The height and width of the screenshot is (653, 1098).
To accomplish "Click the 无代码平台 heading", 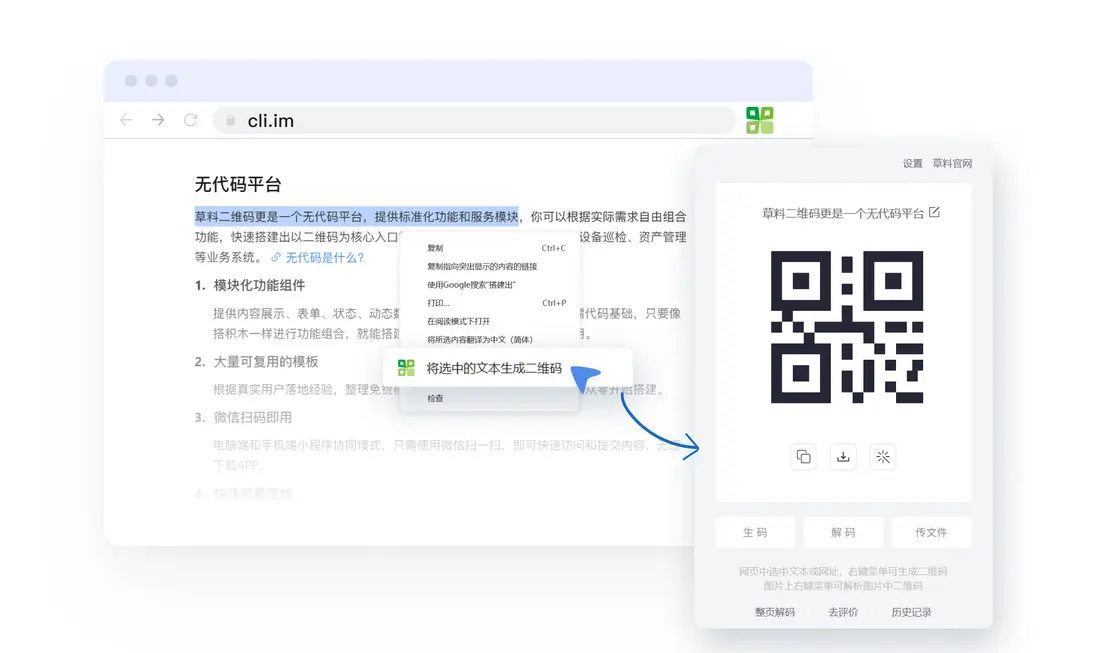I will click(x=237, y=185).
